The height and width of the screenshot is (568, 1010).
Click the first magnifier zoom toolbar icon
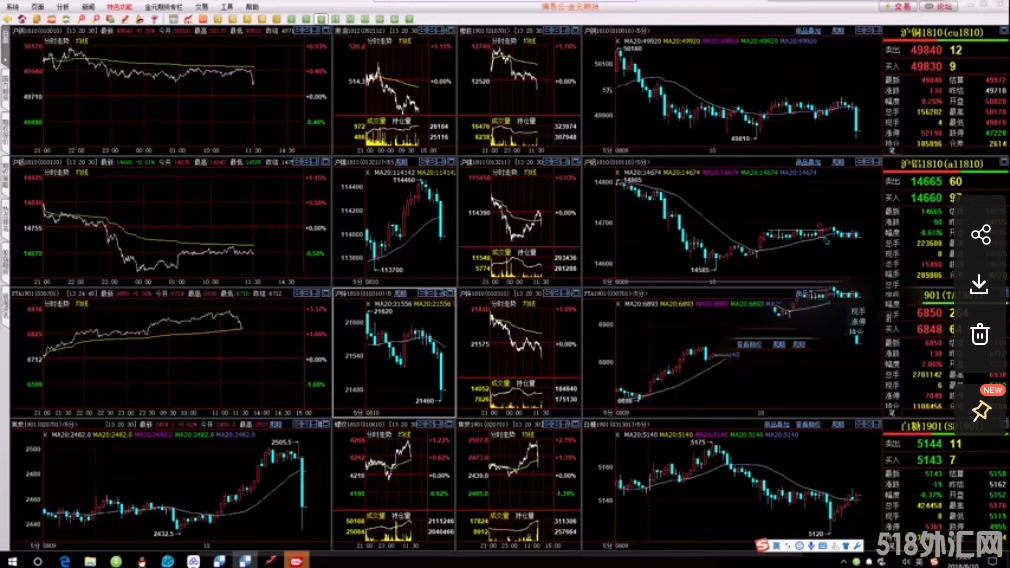tap(81, 19)
